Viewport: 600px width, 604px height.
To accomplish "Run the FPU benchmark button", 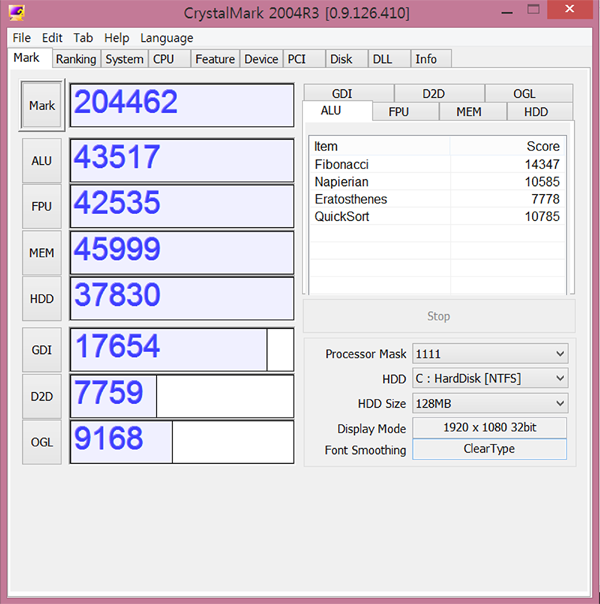I will tap(42, 206).
